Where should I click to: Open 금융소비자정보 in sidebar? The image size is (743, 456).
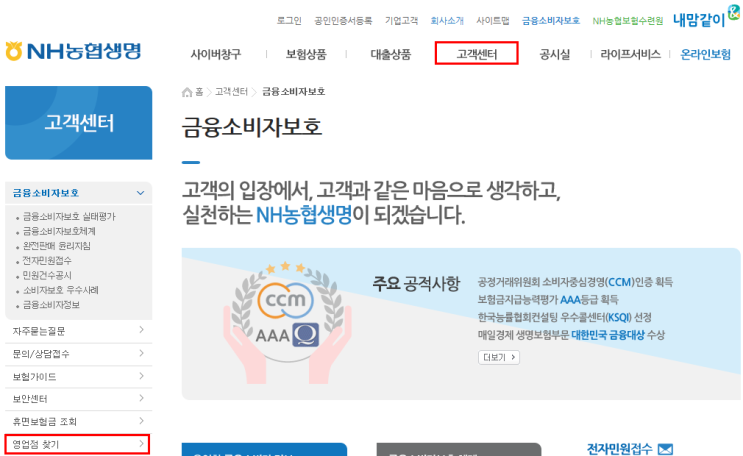pyautogui.click(x=51, y=305)
